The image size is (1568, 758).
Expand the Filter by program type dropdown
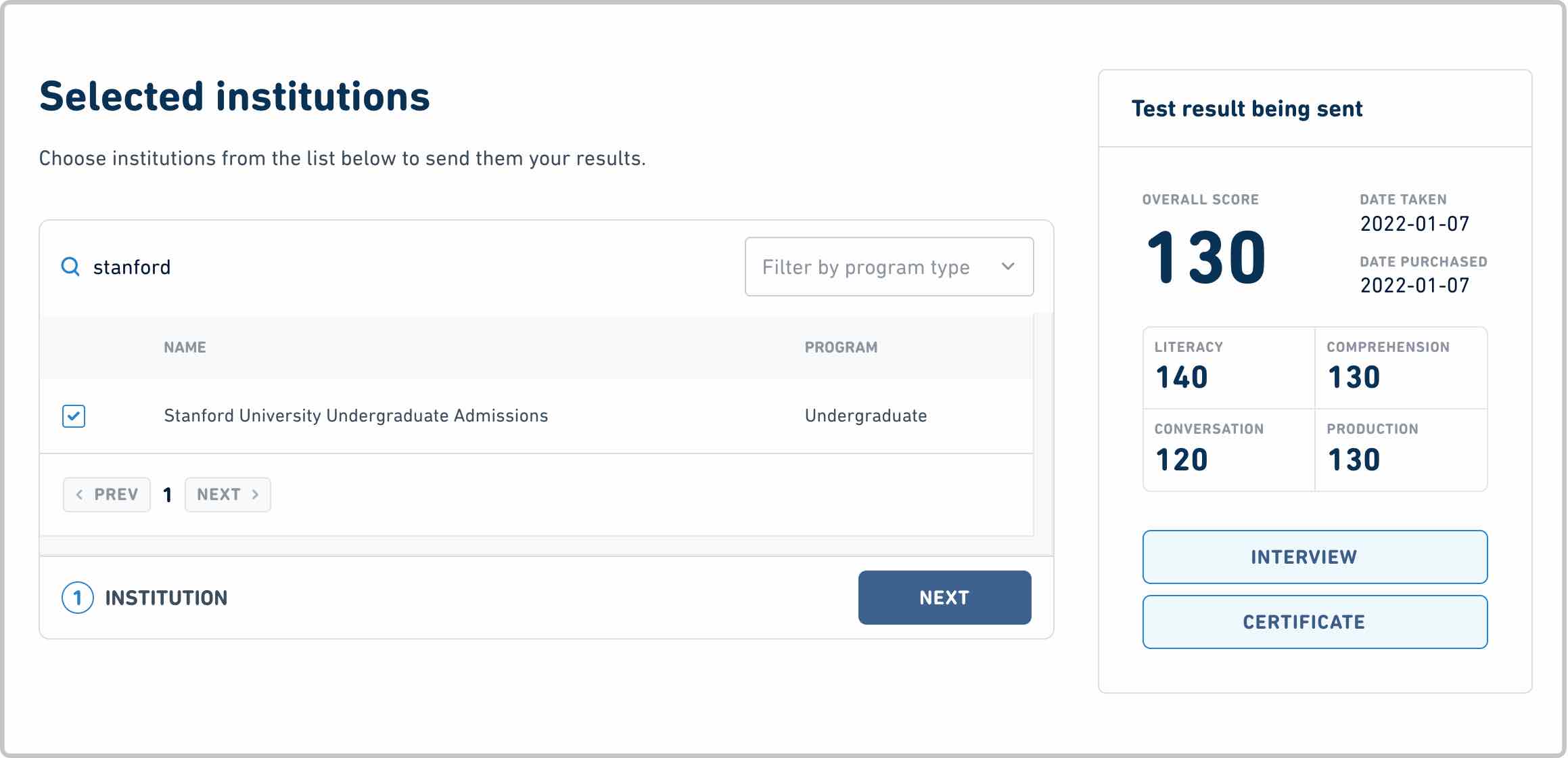[889, 266]
